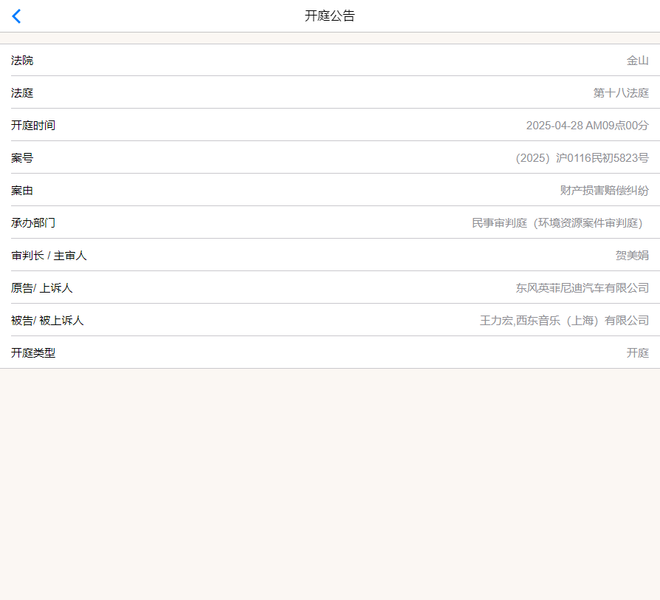Select the hearing time 2025-04-28 AM09点00分
Screen dimensions: 660x600
point(587,125)
